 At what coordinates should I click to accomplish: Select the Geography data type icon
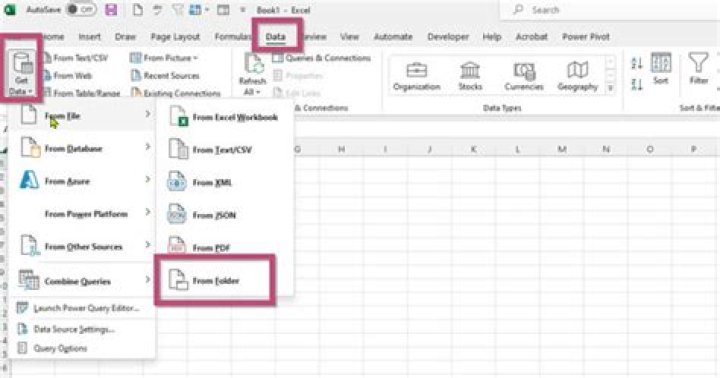(577, 76)
